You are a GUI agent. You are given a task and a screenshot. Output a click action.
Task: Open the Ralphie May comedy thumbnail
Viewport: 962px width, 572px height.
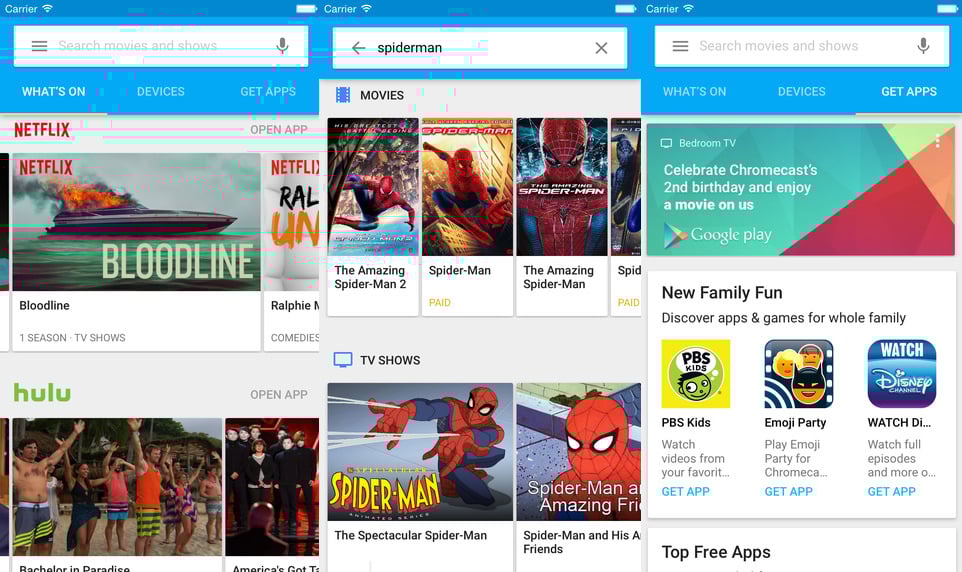(291, 222)
